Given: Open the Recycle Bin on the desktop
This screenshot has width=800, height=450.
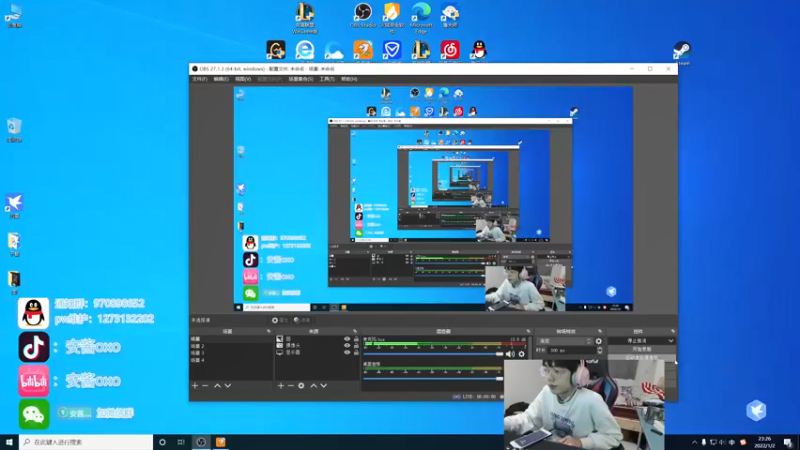Looking at the screenshot, I should pos(14,130).
